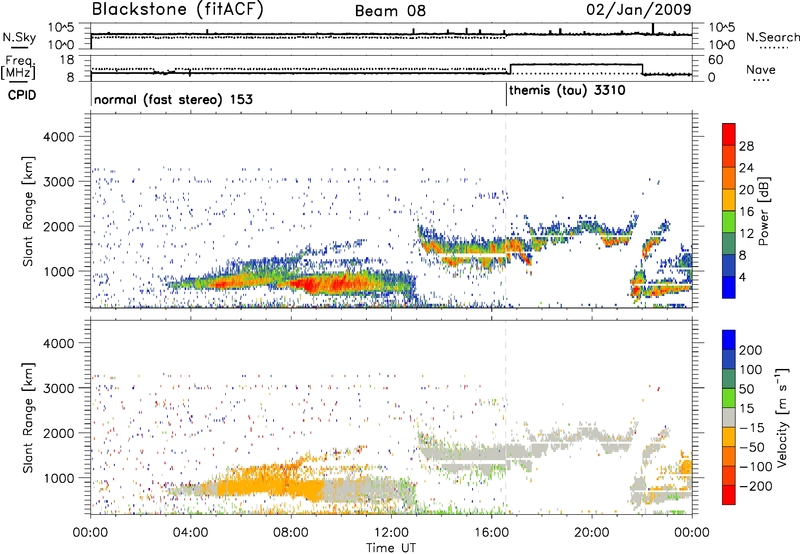The width and height of the screenshot is (800, 554).
Task: Click the '1000' tick on velocity panel
Action: click(58, 478)
